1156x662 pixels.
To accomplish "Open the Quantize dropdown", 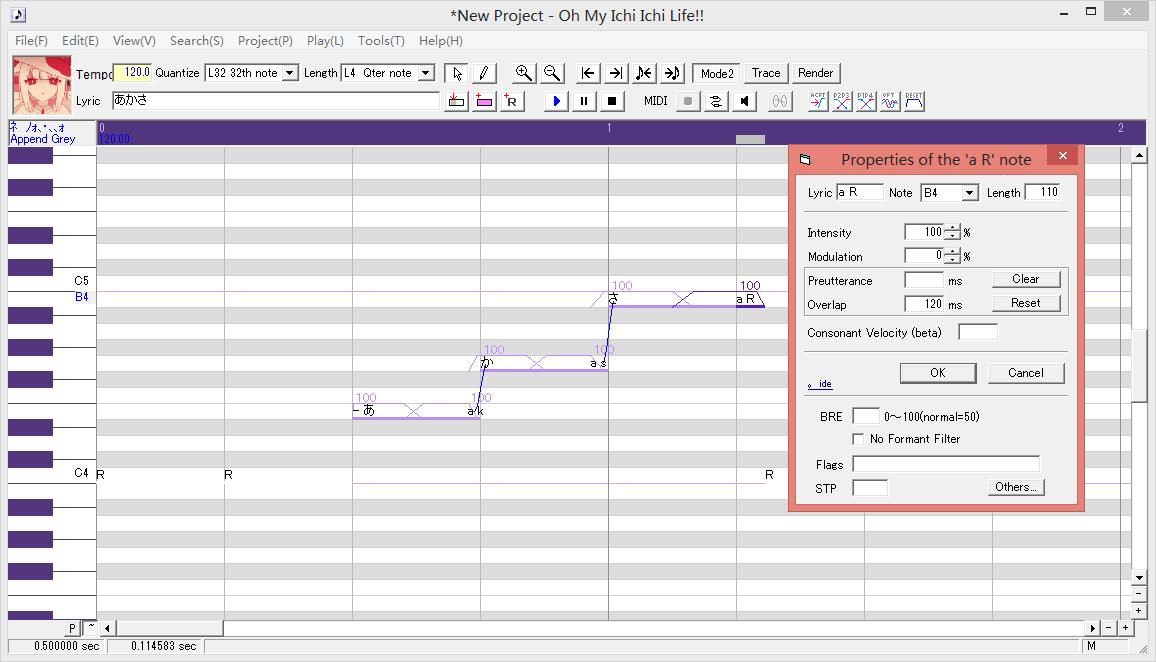I will [x=290, y=73].
